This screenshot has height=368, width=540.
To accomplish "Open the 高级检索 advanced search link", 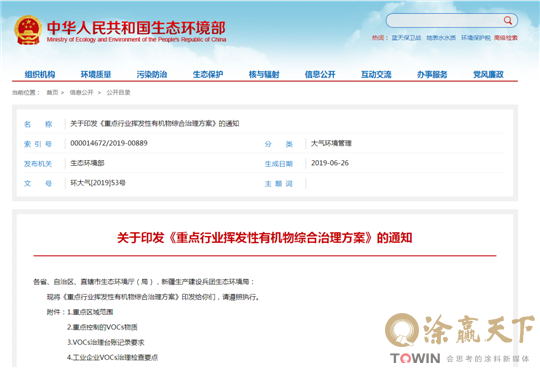I will [506, 38].
